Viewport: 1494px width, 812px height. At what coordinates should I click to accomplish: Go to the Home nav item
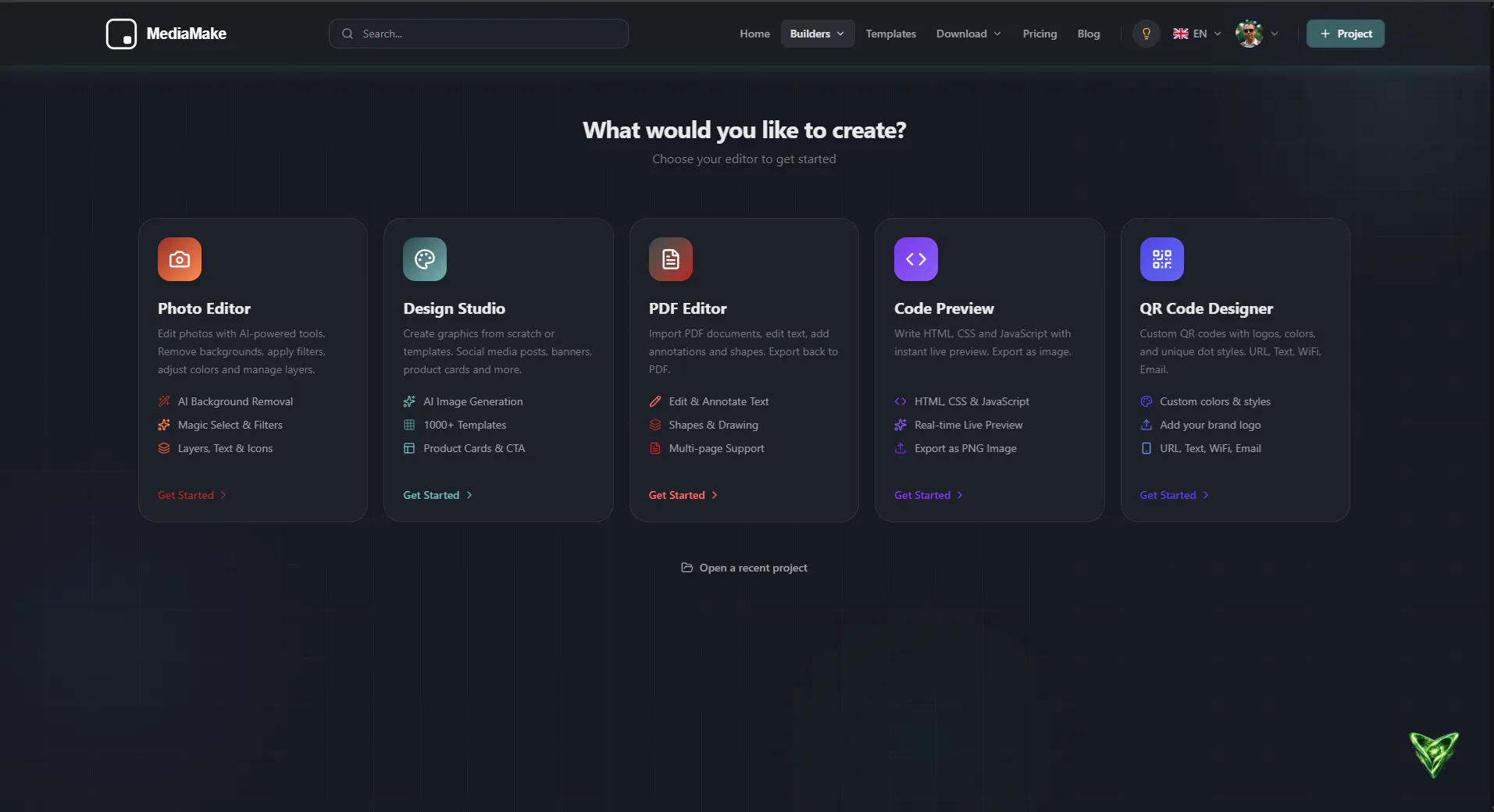[x=754, y=34]
